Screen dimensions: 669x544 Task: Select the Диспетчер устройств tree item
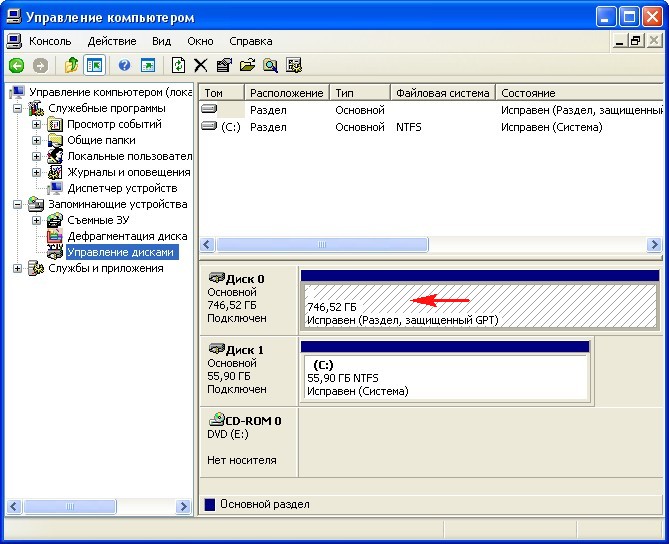122,188
